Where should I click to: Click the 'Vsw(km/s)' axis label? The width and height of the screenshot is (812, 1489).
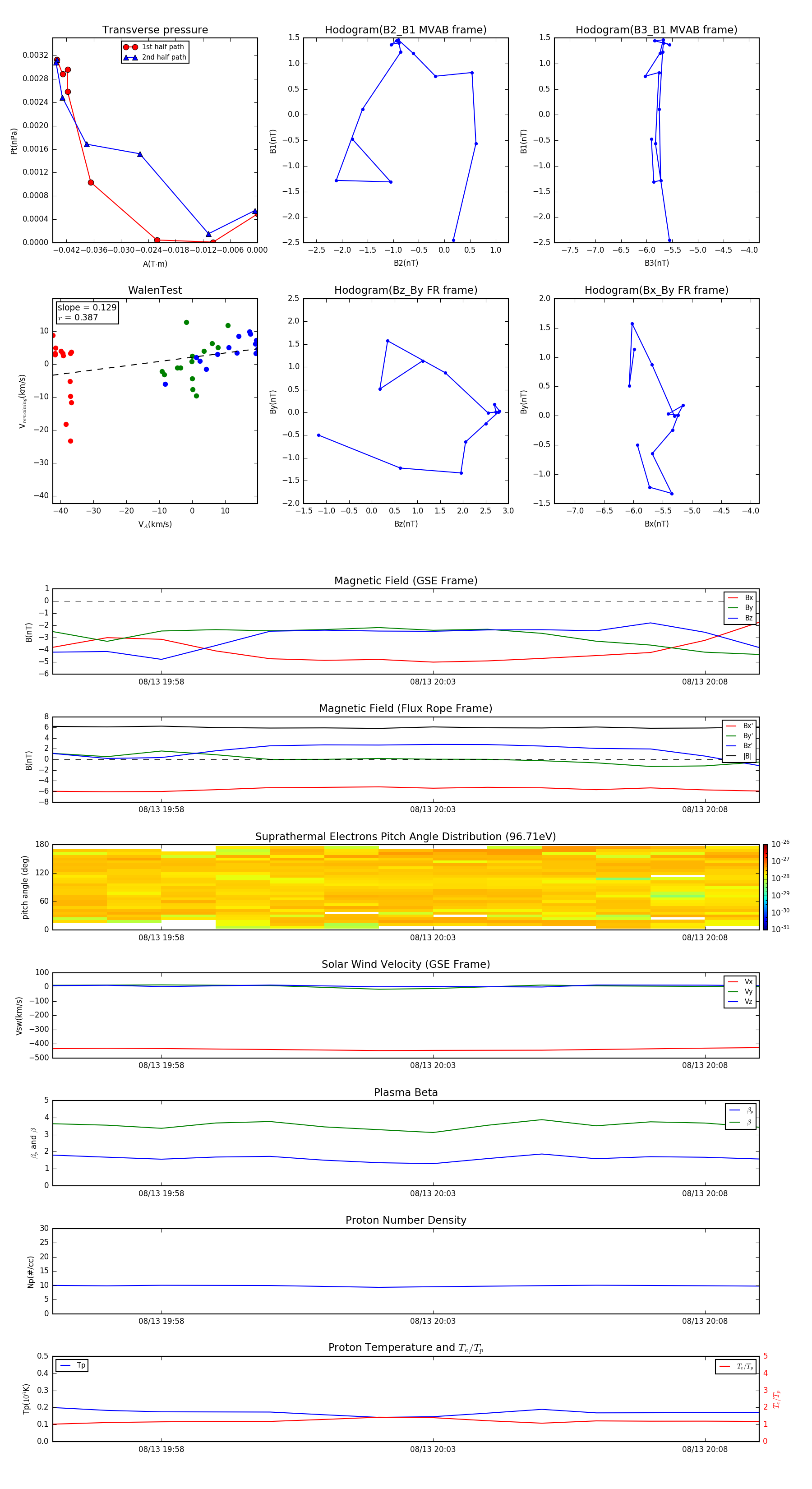tap(19, 1016)
